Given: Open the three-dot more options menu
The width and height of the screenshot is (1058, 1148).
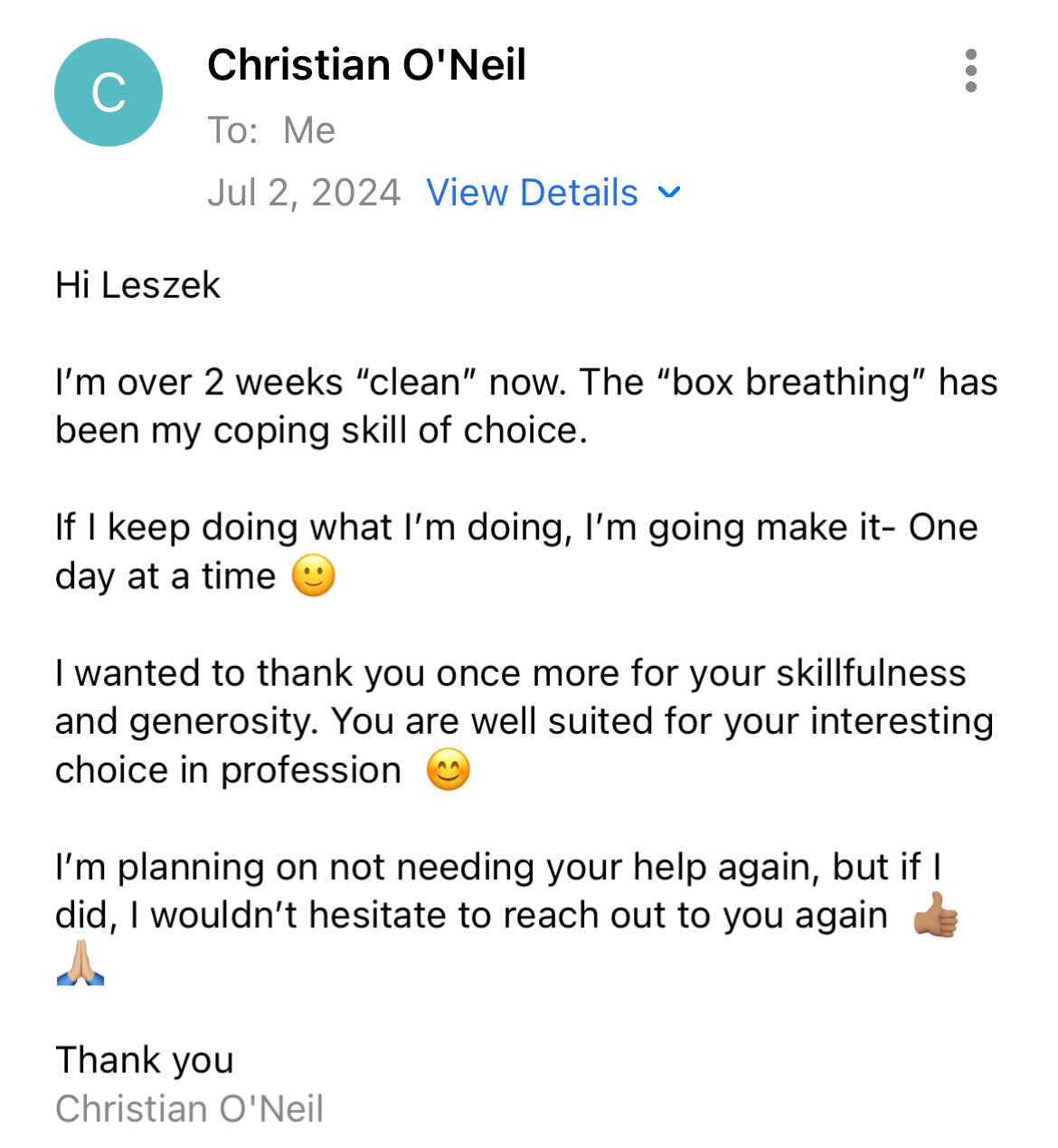Looking at the screenshot, I should coord(970,71).
